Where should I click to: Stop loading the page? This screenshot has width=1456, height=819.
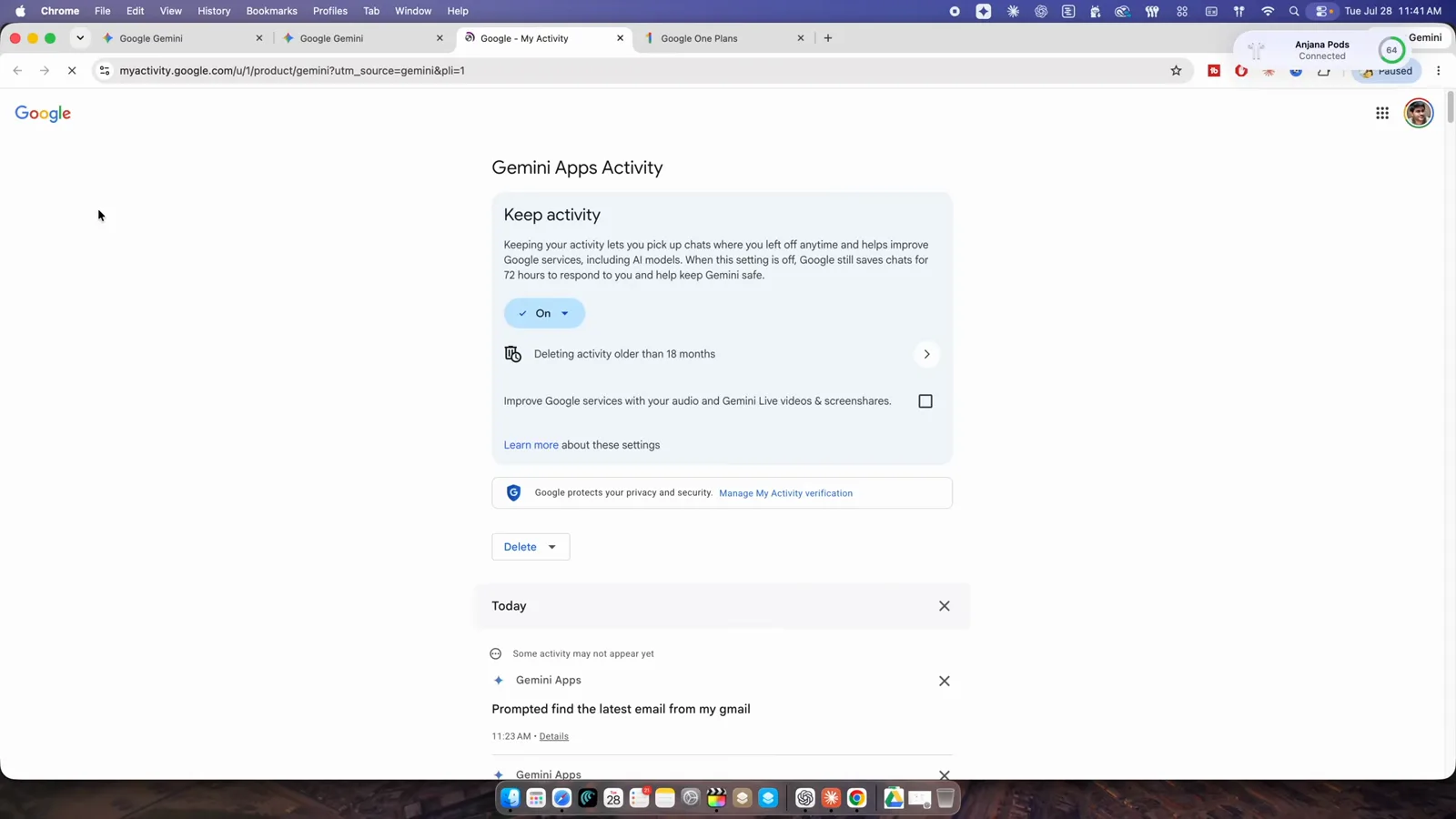click(72, 70)
